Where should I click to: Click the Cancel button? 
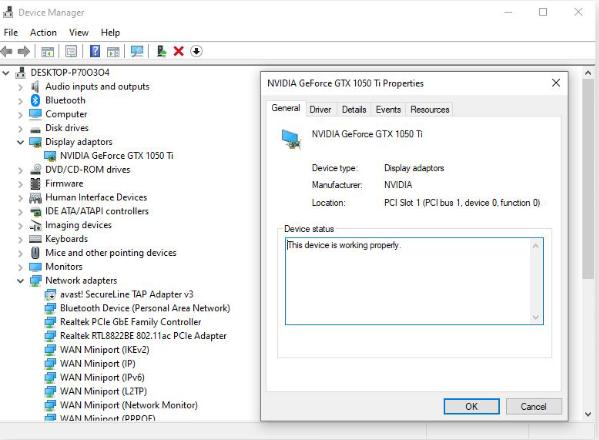click(x=533, y=406)
